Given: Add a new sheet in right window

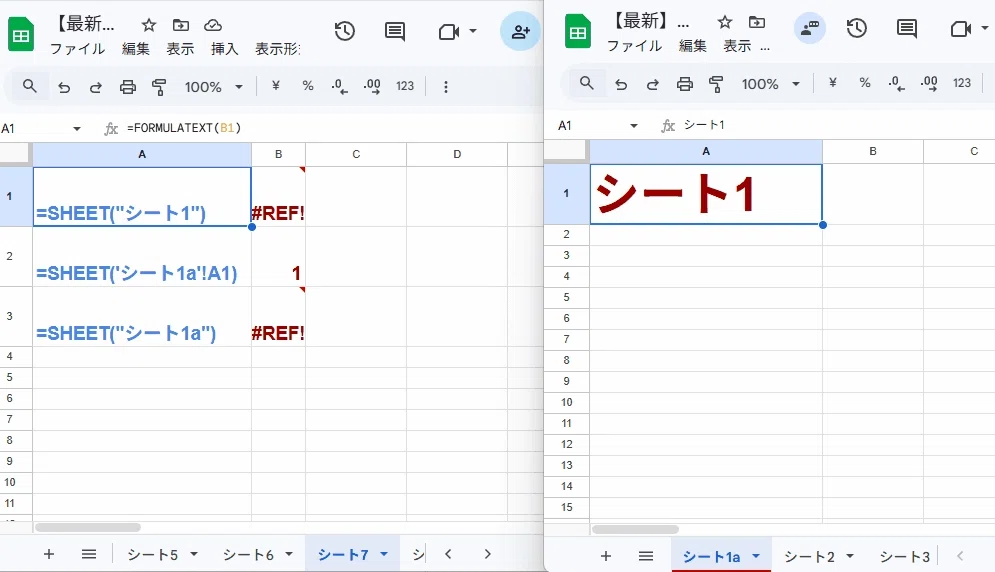Looking at the screenshot, I should click(x=606, y=556).
